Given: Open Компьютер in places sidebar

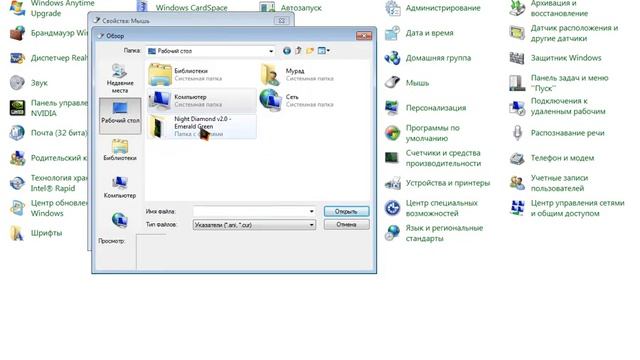Looking at the screenshot, I should click(120, 187).
